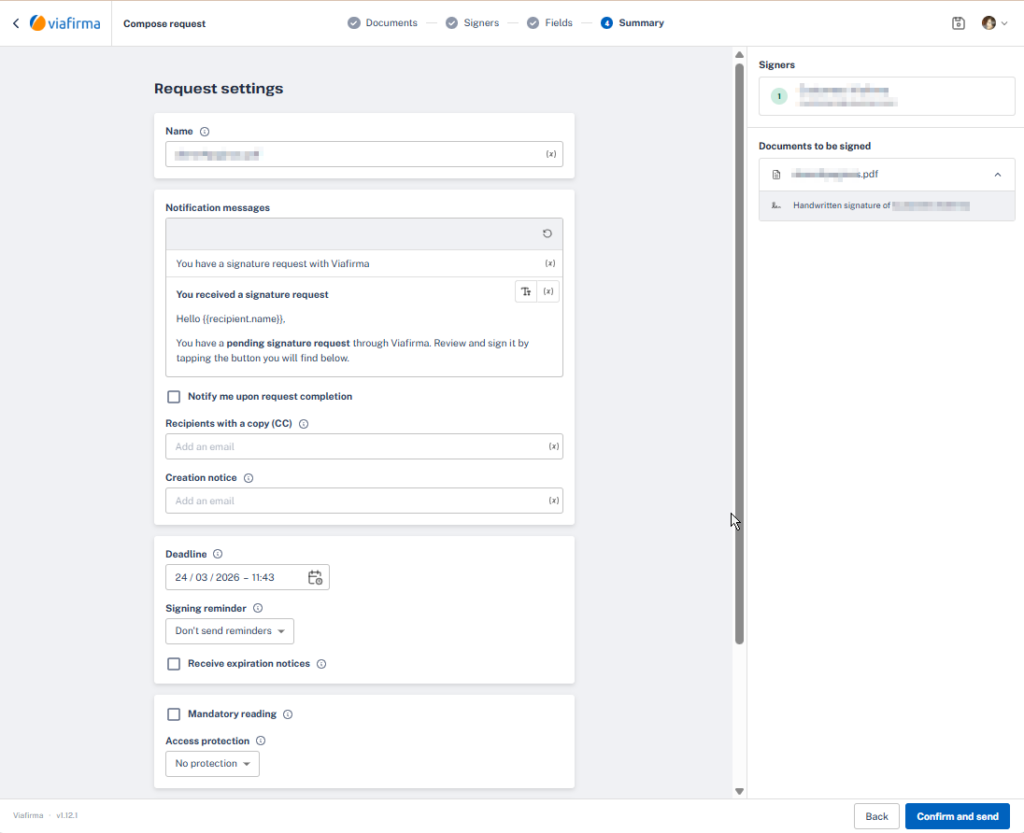Click the save draft floppy disk icon
Image resolution: width=1024 pixels, height=833 pixels.
957,22
